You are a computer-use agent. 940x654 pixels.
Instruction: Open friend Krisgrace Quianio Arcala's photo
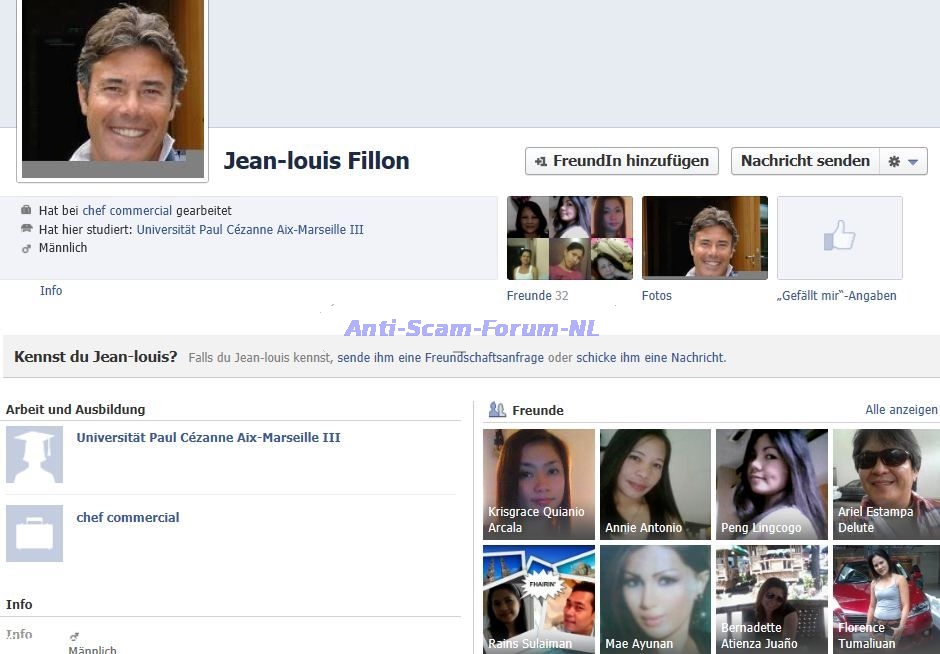(538, 484)
